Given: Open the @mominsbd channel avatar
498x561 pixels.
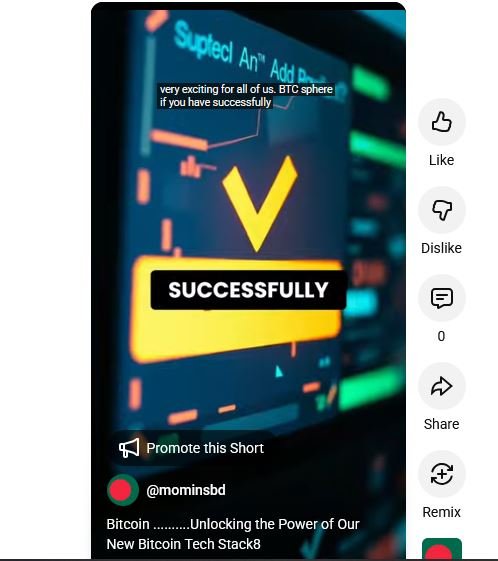Looking at the screenshot, I should pos(123,490).
